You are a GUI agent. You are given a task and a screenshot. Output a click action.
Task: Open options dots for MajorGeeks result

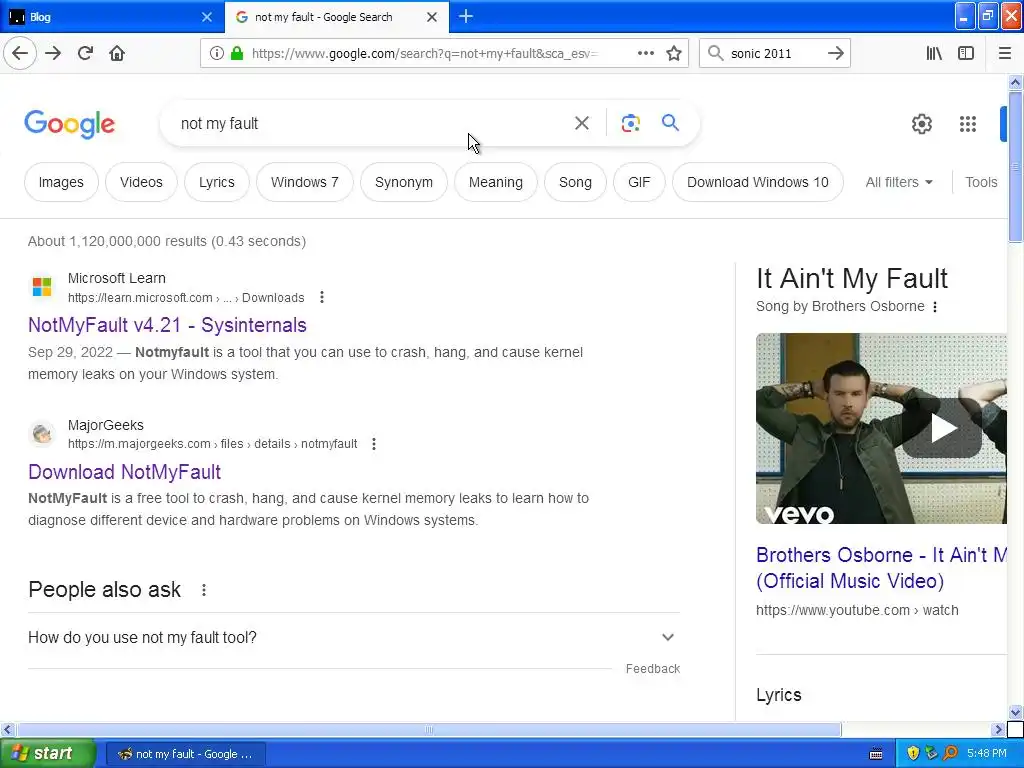[374, 443]
